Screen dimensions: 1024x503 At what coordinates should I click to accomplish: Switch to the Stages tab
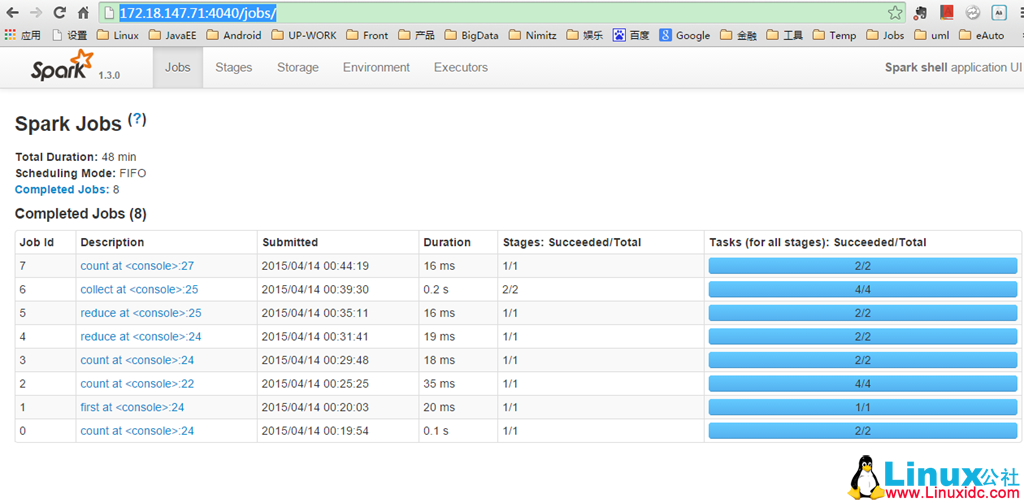(x=234, y=68)
